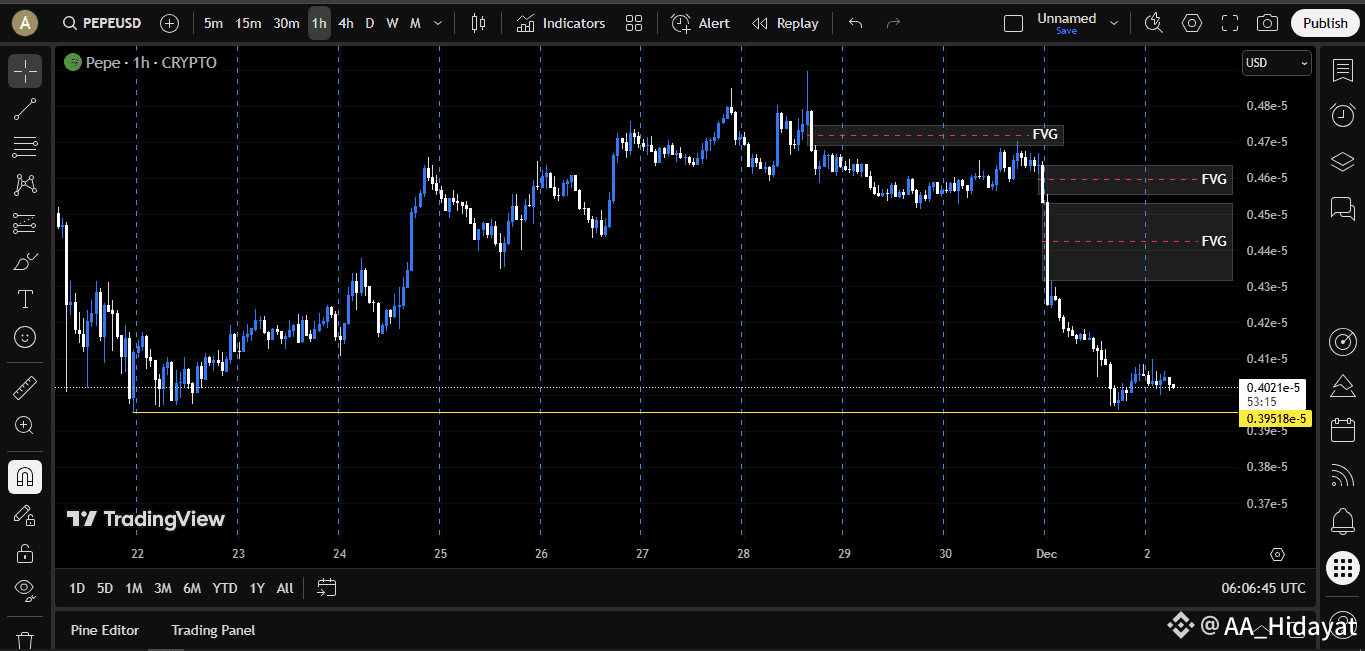
Task: Start bar Replay mode
Action: tap(785, 23)
